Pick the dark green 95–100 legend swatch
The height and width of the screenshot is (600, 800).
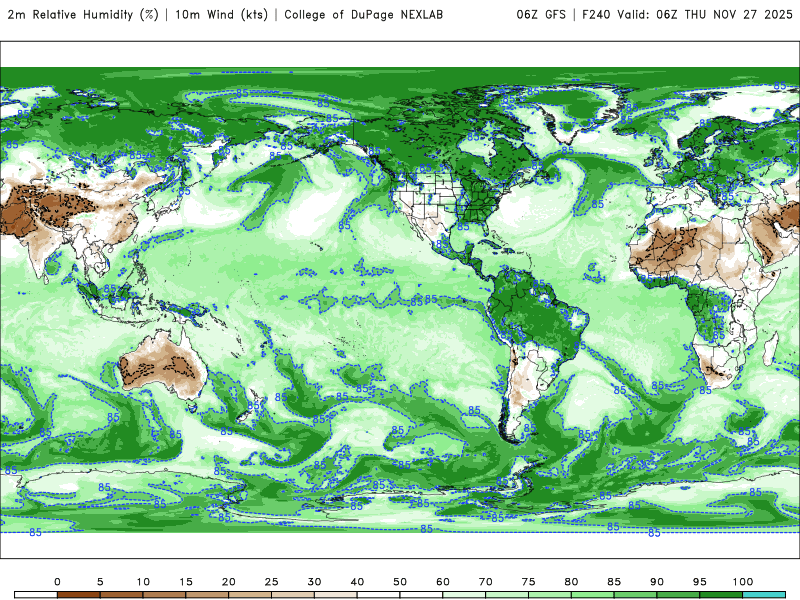(x=721, y=595)
